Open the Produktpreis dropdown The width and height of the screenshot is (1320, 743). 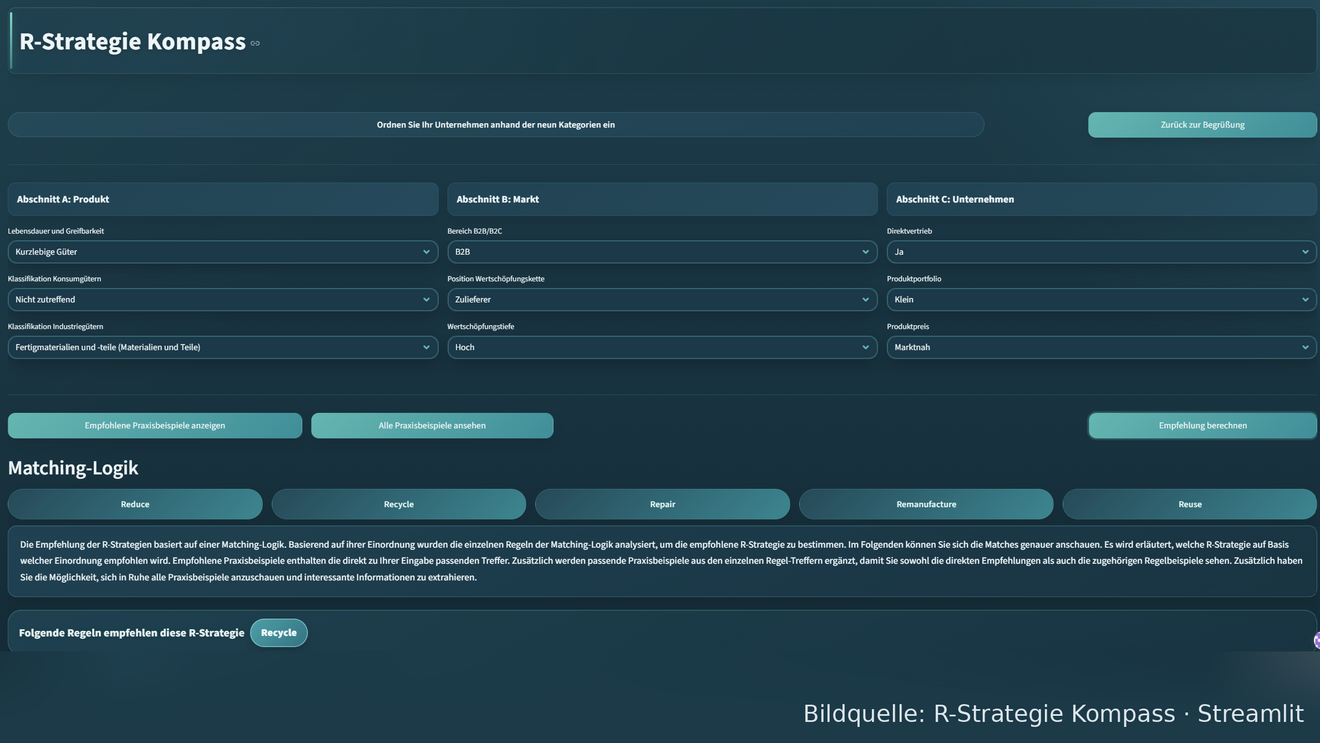[x=1102, y=347]
